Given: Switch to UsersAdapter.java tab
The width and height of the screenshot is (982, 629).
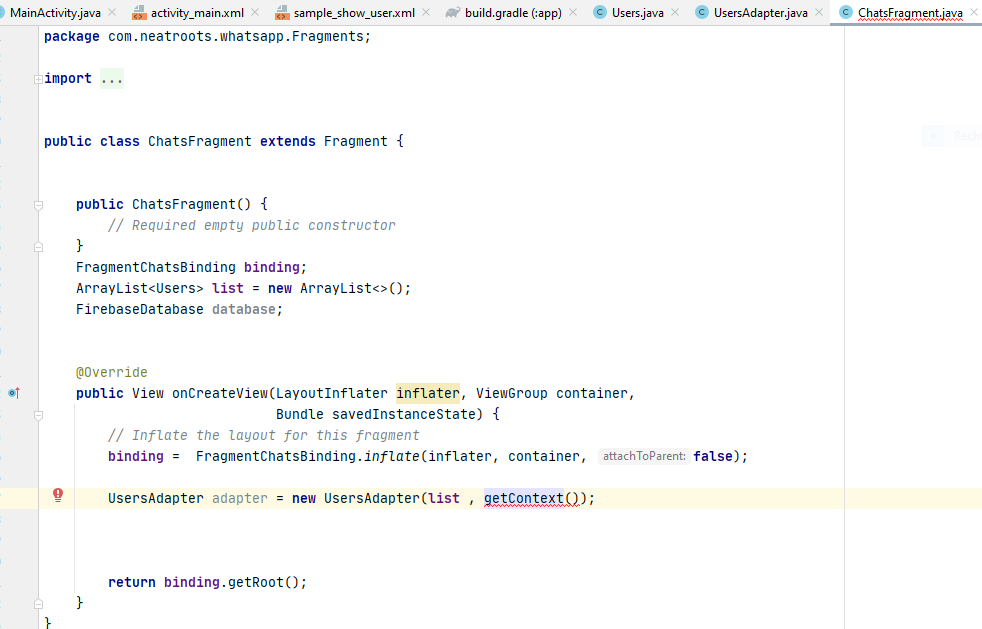Looking at the screenshot, I should (760, 13).
